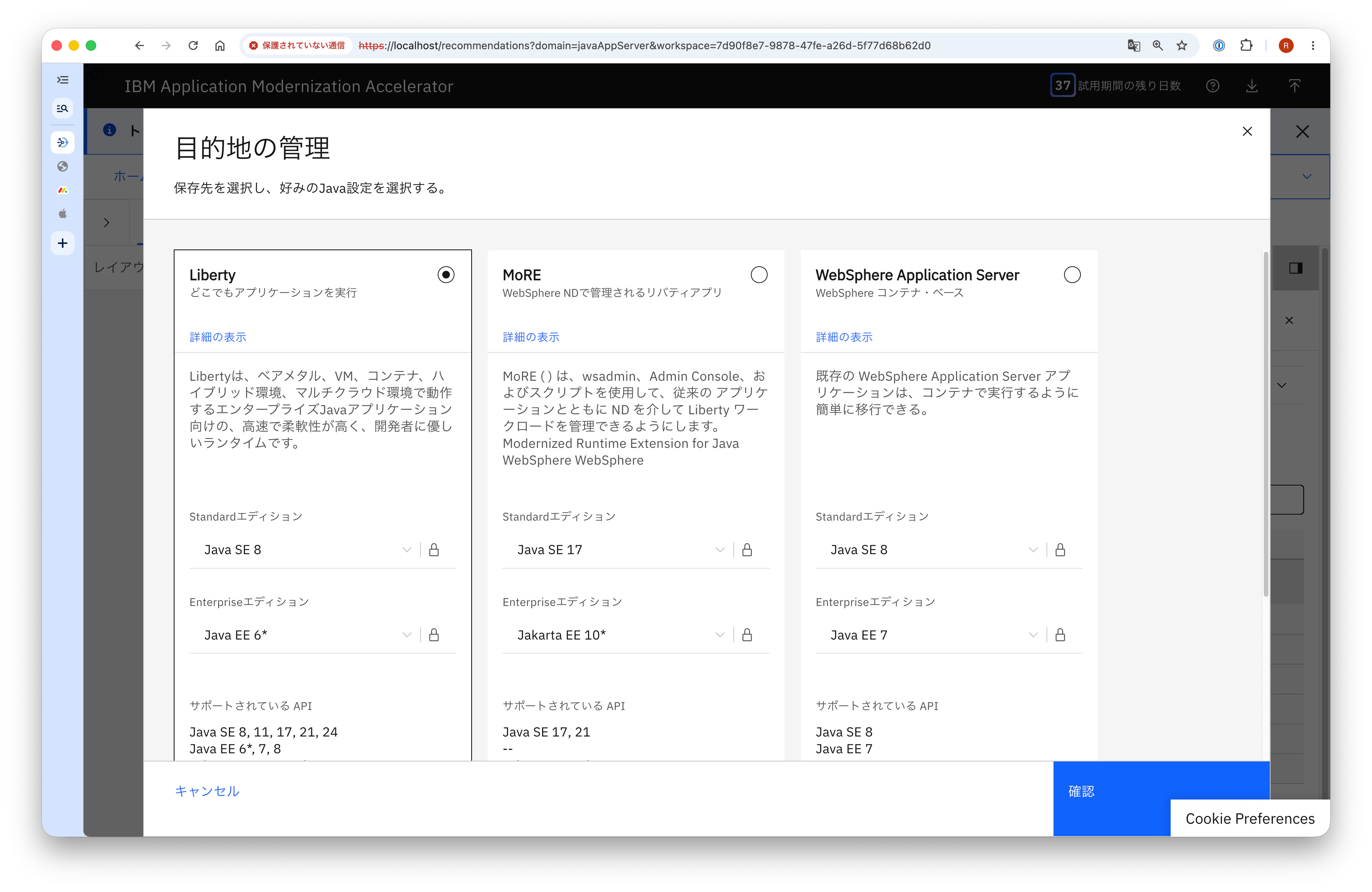Click the Google Translate icon

[x=1133, y=45]
